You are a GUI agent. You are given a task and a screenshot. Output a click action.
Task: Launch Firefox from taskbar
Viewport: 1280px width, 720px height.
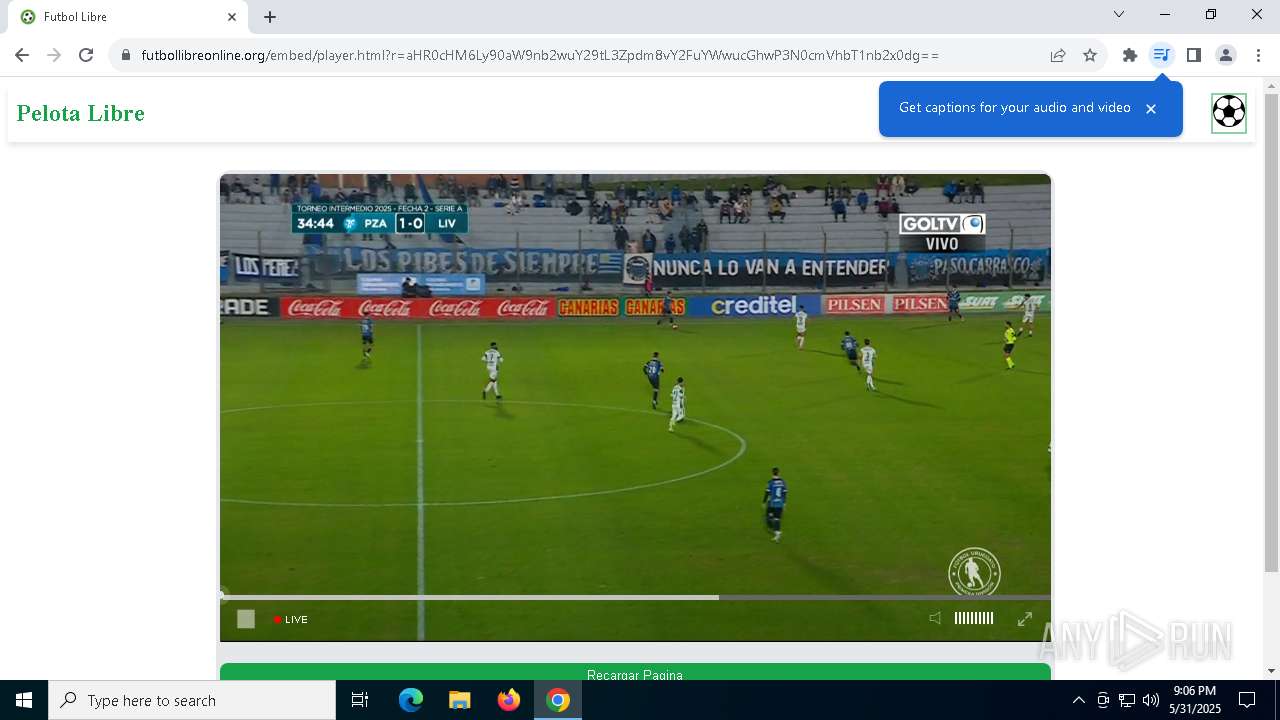tap(509, 700)
